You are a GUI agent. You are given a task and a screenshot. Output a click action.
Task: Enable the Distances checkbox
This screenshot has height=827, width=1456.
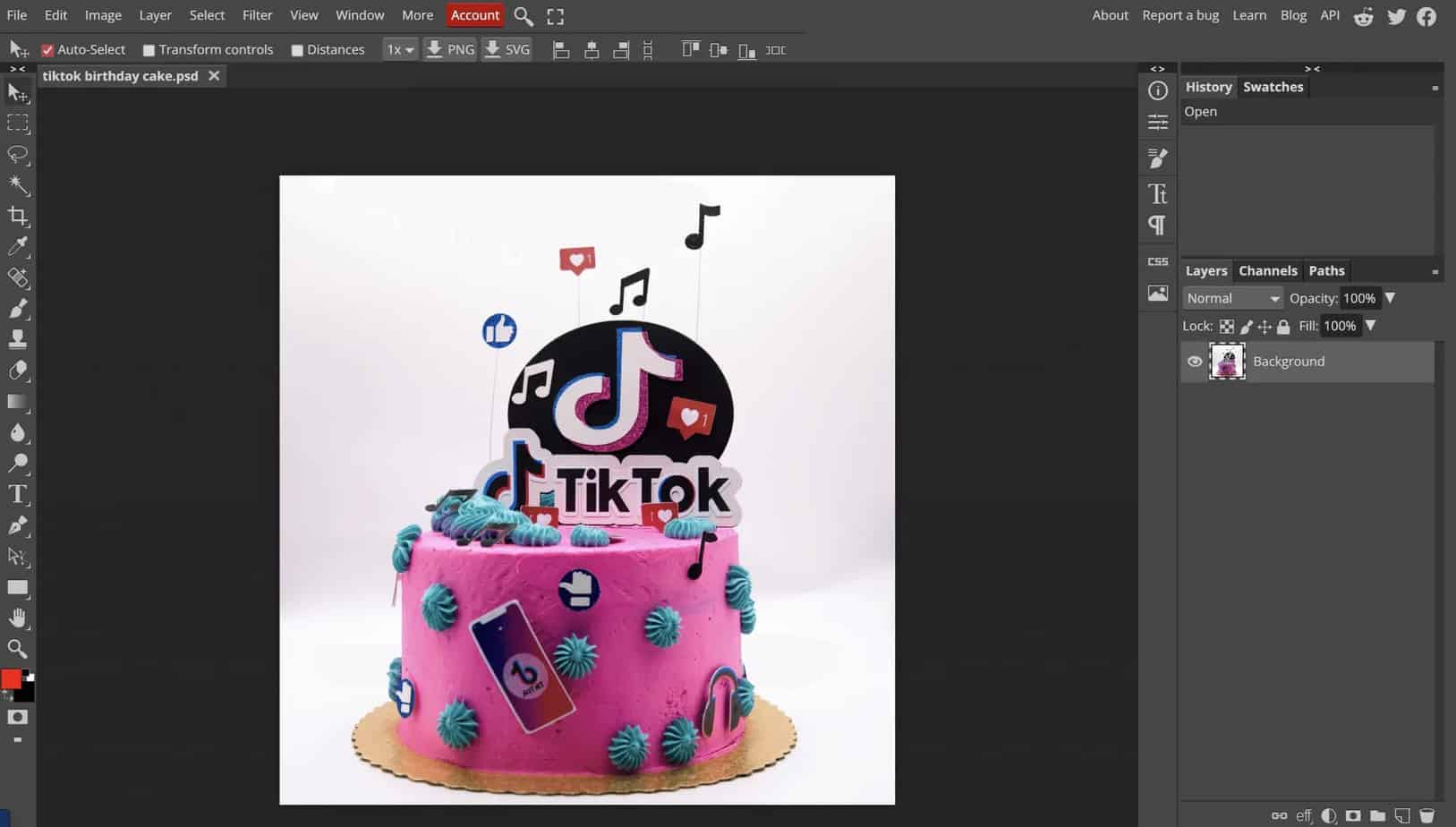pyautogui.click(x=297, y=50)
